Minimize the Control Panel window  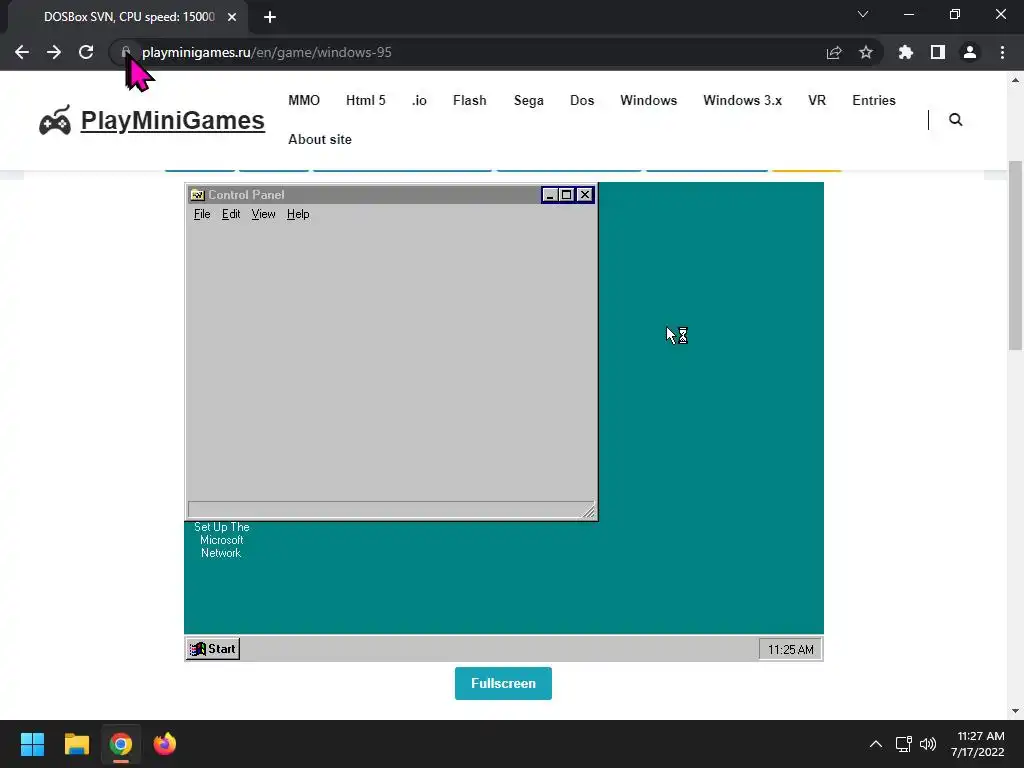(x=550, y=195)
